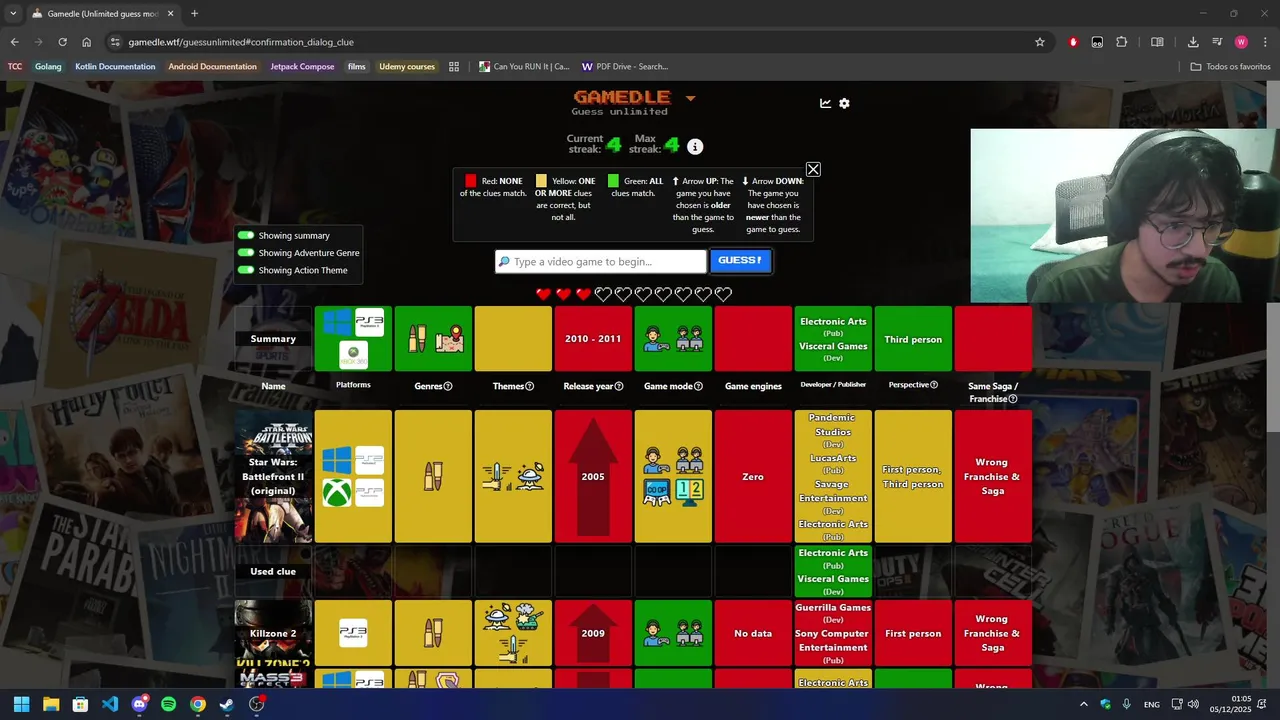Click the summary game mode icons cell
This screenshot has width=1280, height=720.
[673, 339]
